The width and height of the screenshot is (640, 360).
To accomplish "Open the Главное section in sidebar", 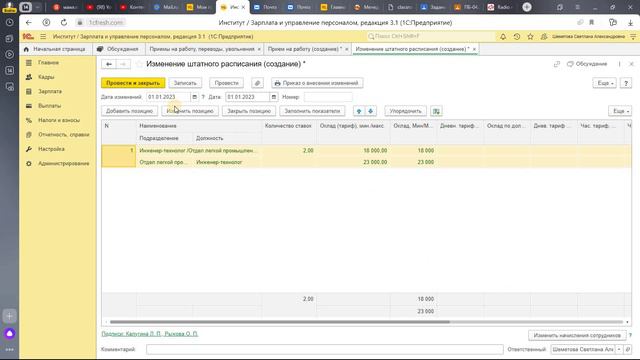I will point(49,62).
